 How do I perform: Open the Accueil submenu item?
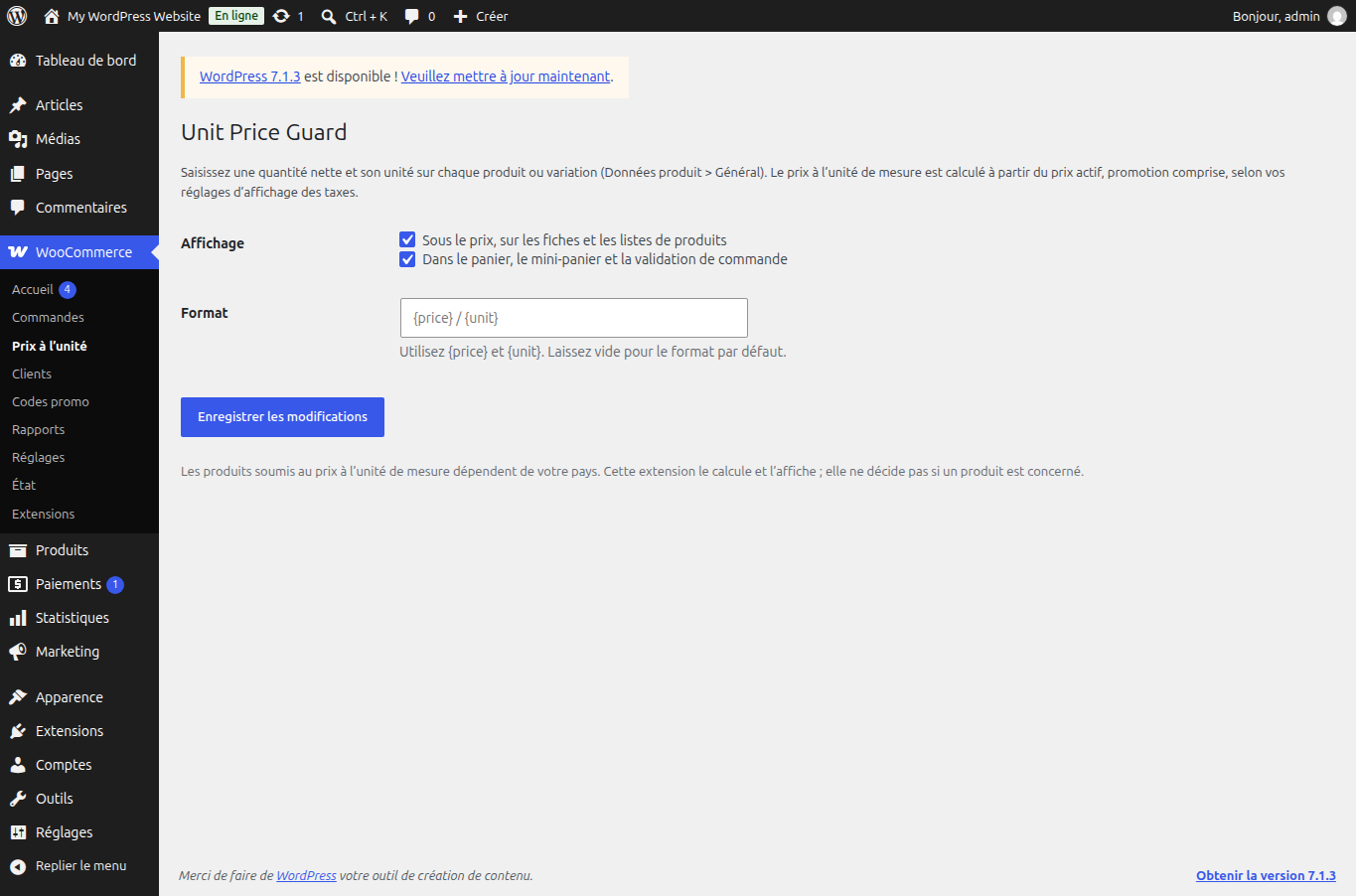(x=33, y=290)
